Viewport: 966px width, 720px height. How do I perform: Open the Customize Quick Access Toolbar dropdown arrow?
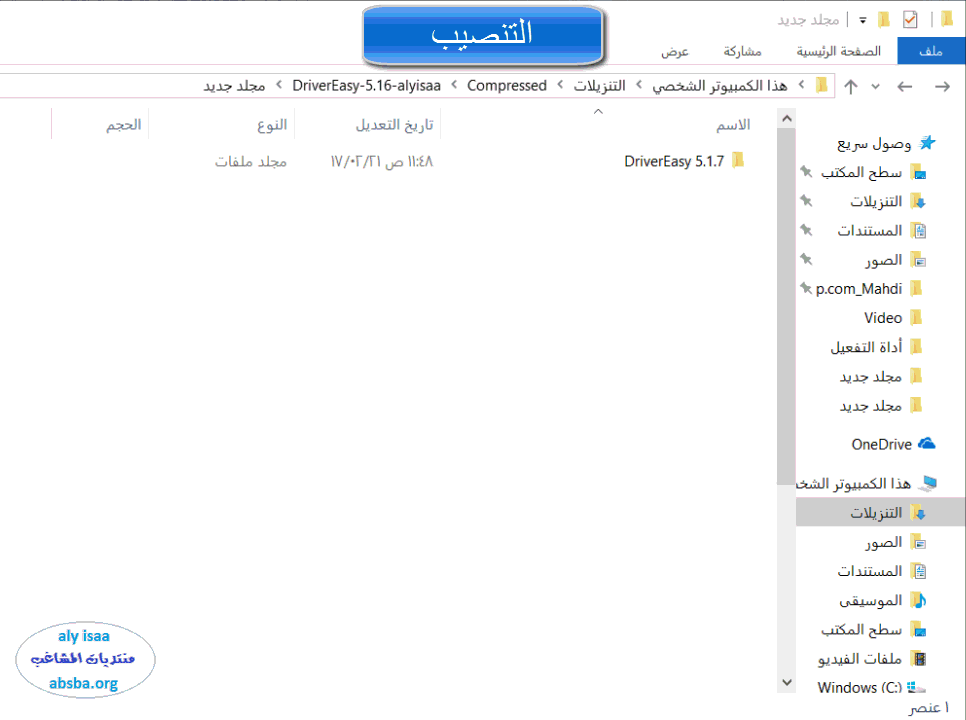(862, 20)
